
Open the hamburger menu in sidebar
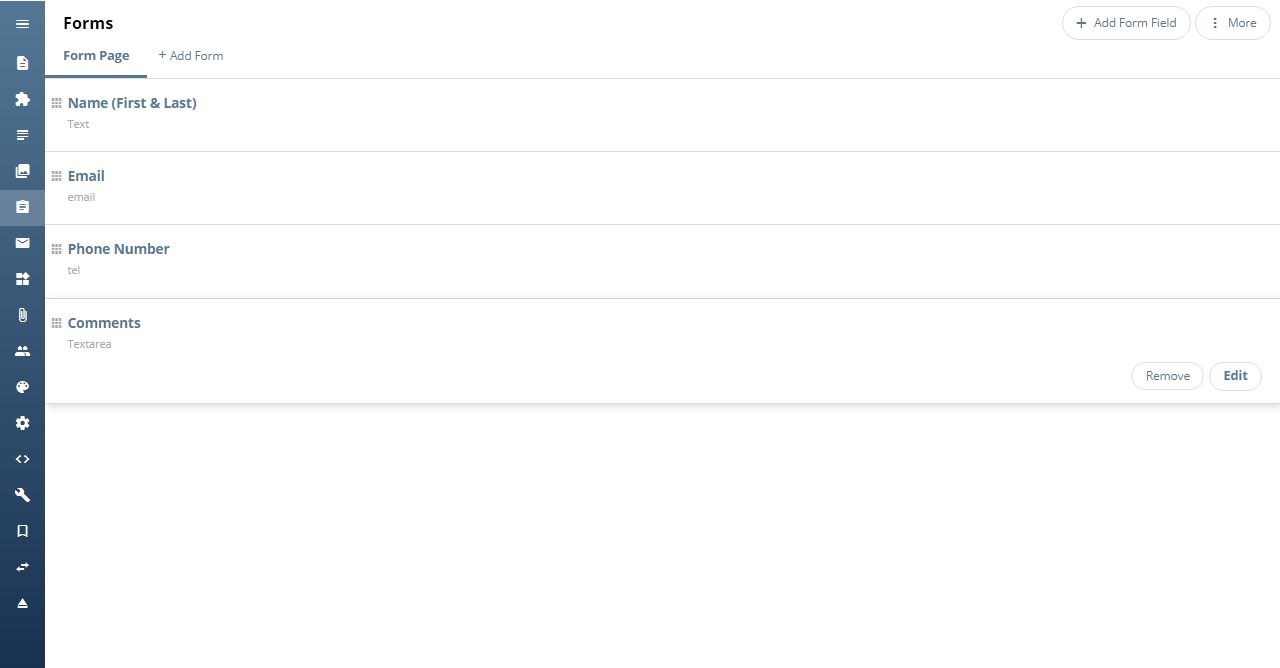click(22, 24)
